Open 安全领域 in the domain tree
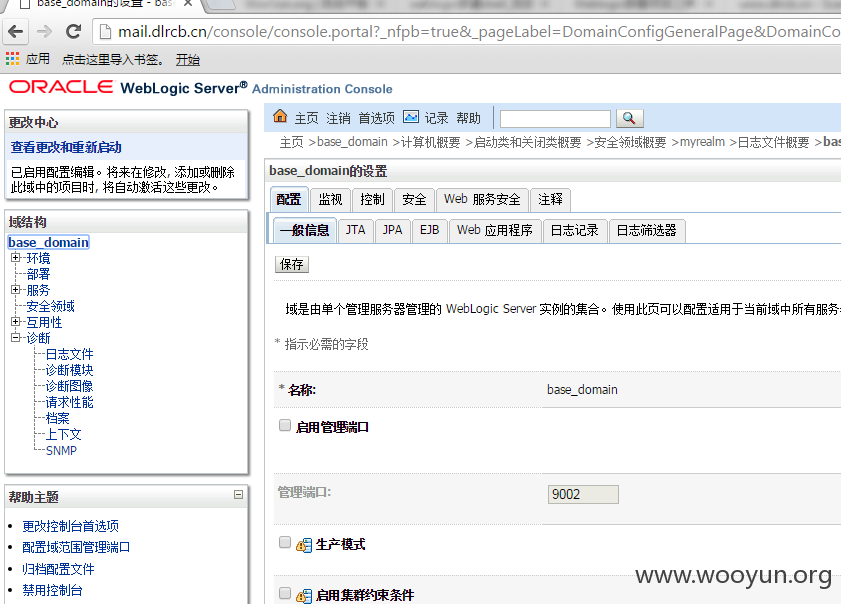Viewport: 841px width, 604px height. point(50,306)
